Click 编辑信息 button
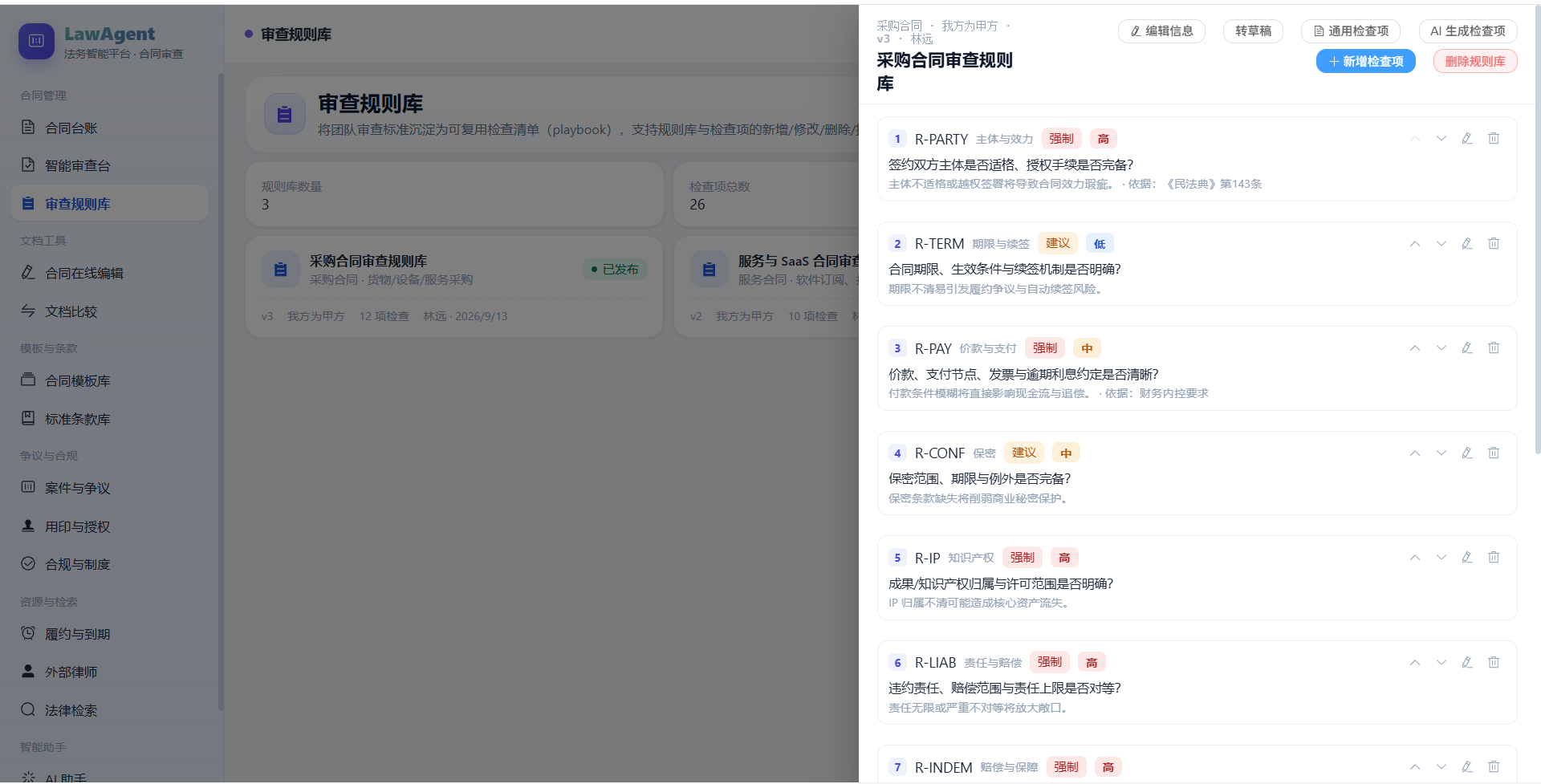This screenshot has height=784, width=1541. [x=1161, y=31]
